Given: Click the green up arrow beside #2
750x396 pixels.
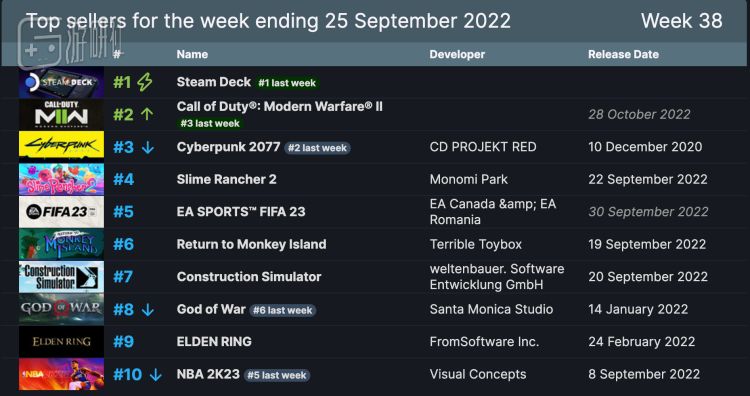Looking at the screenshot, I should (147, 114).
